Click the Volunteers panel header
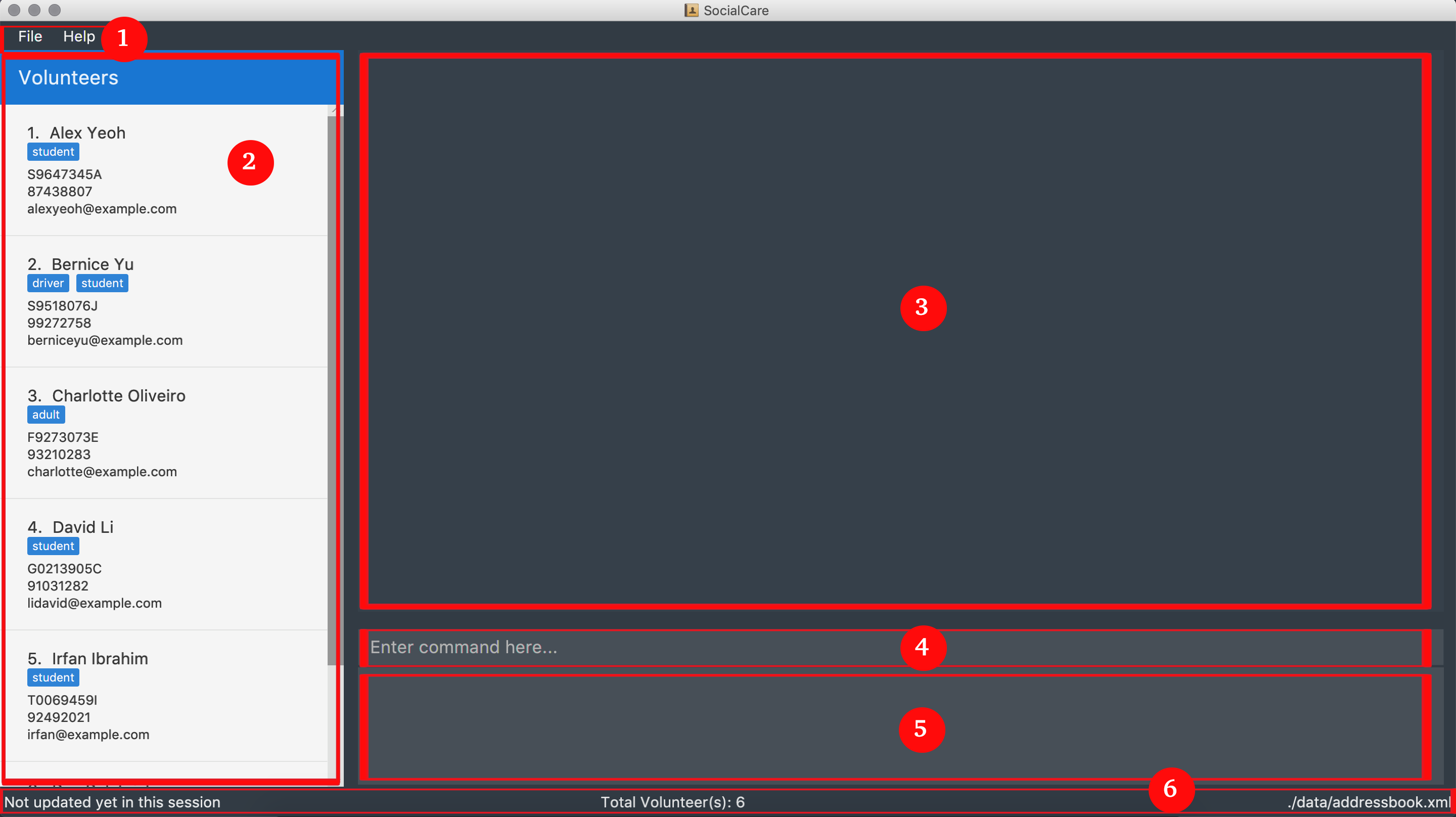The height and width of the screenshot is (817, 1456). (172, 78)
